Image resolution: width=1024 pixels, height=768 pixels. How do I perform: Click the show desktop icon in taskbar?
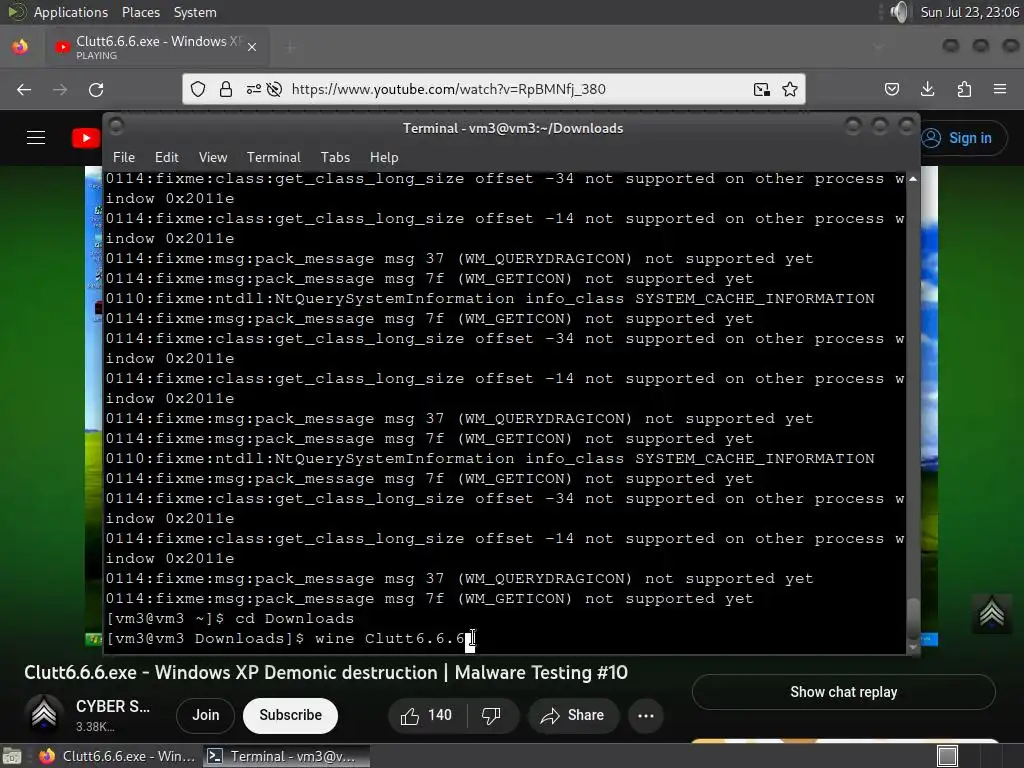coord(11,756)
